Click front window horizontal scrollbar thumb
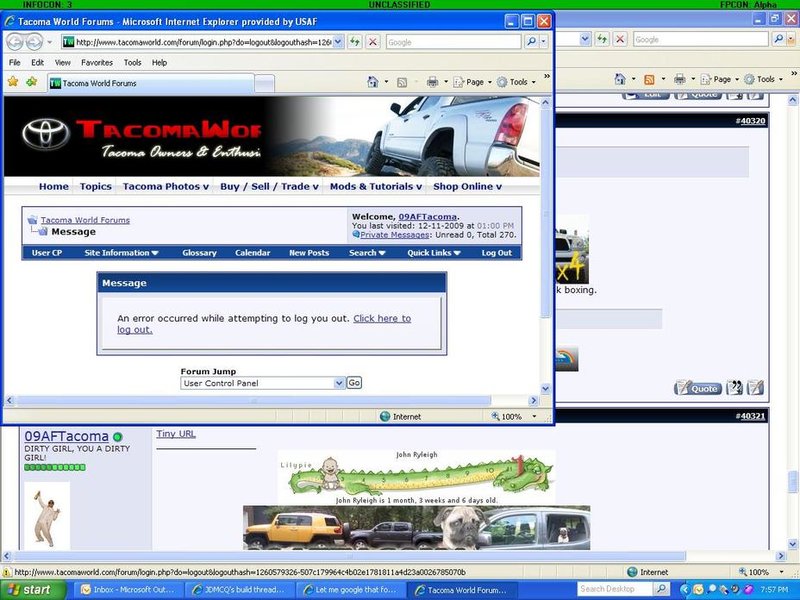Image resolution: width=800 pixels, height=600 pixels. pyautogui.click(x=254, y=401)
